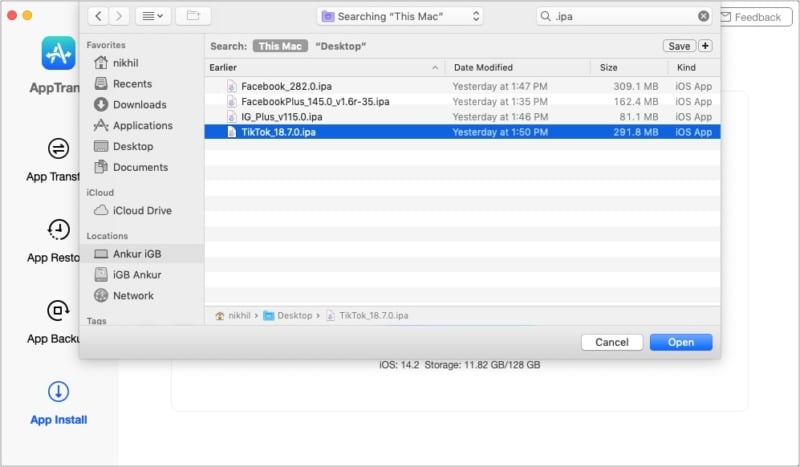800x467 pixels.
Task: Click the Documents icon in sidebar
Action: (x=101, y=166)
